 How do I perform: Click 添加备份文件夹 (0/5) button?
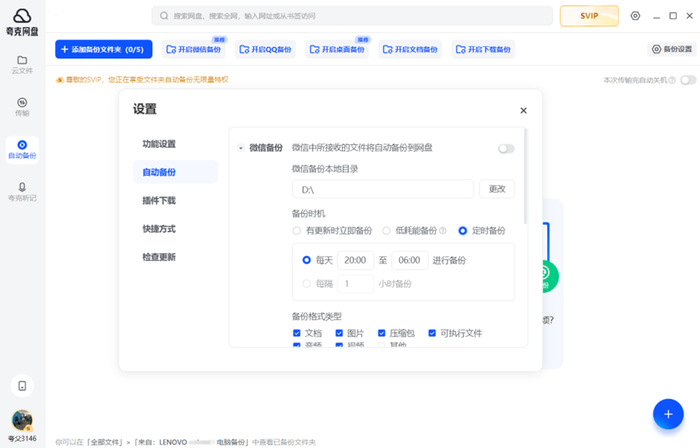(x=104, y=49)
